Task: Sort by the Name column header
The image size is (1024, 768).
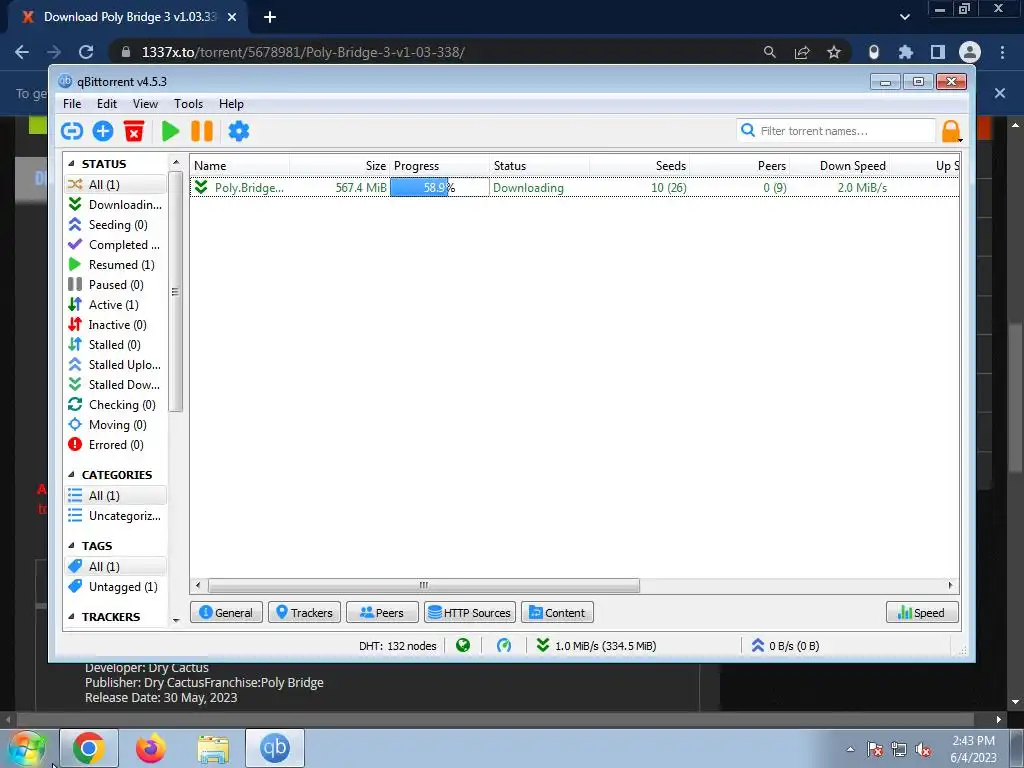Action: [239, 166]
